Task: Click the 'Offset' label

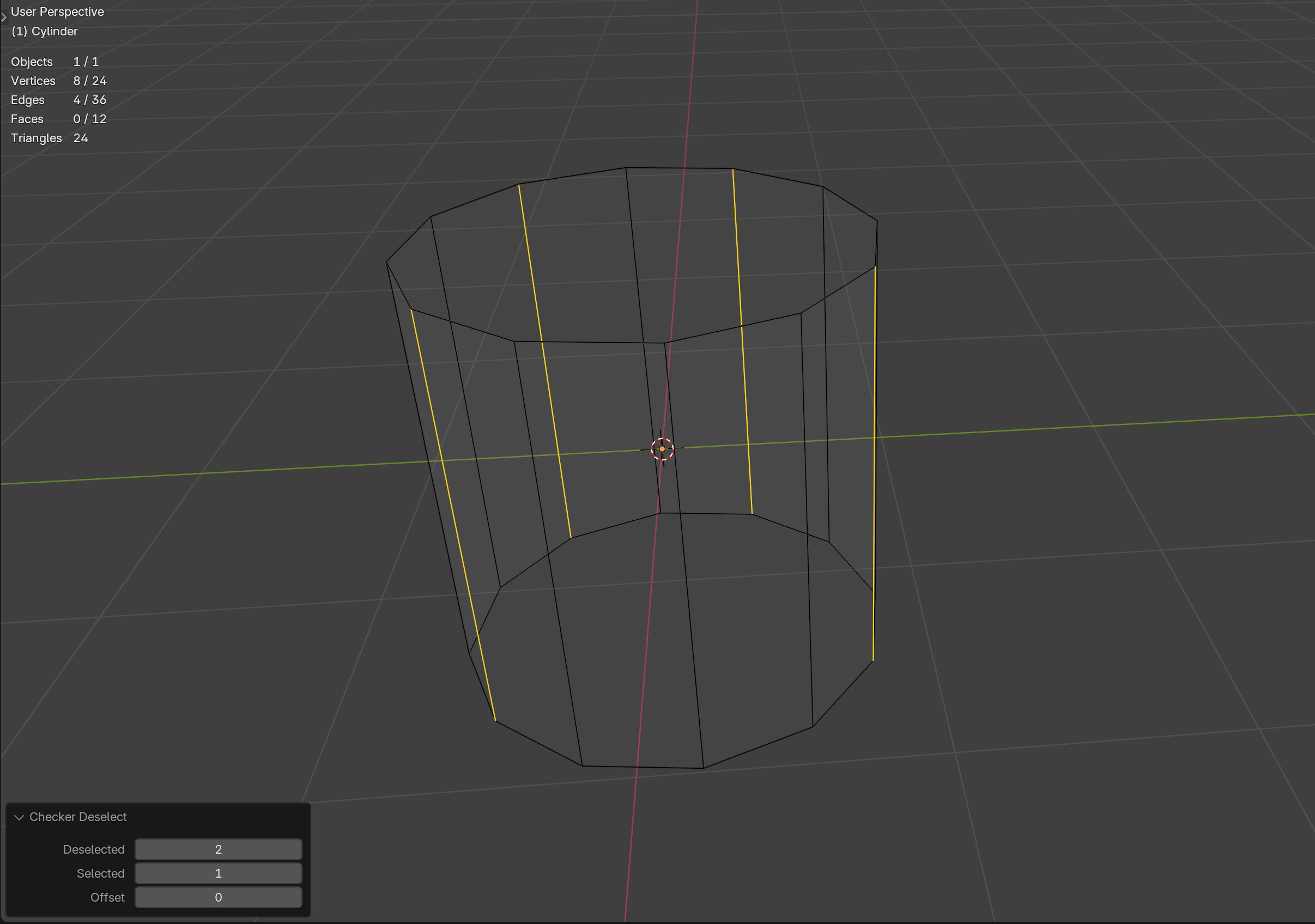Action: [108, 897]
